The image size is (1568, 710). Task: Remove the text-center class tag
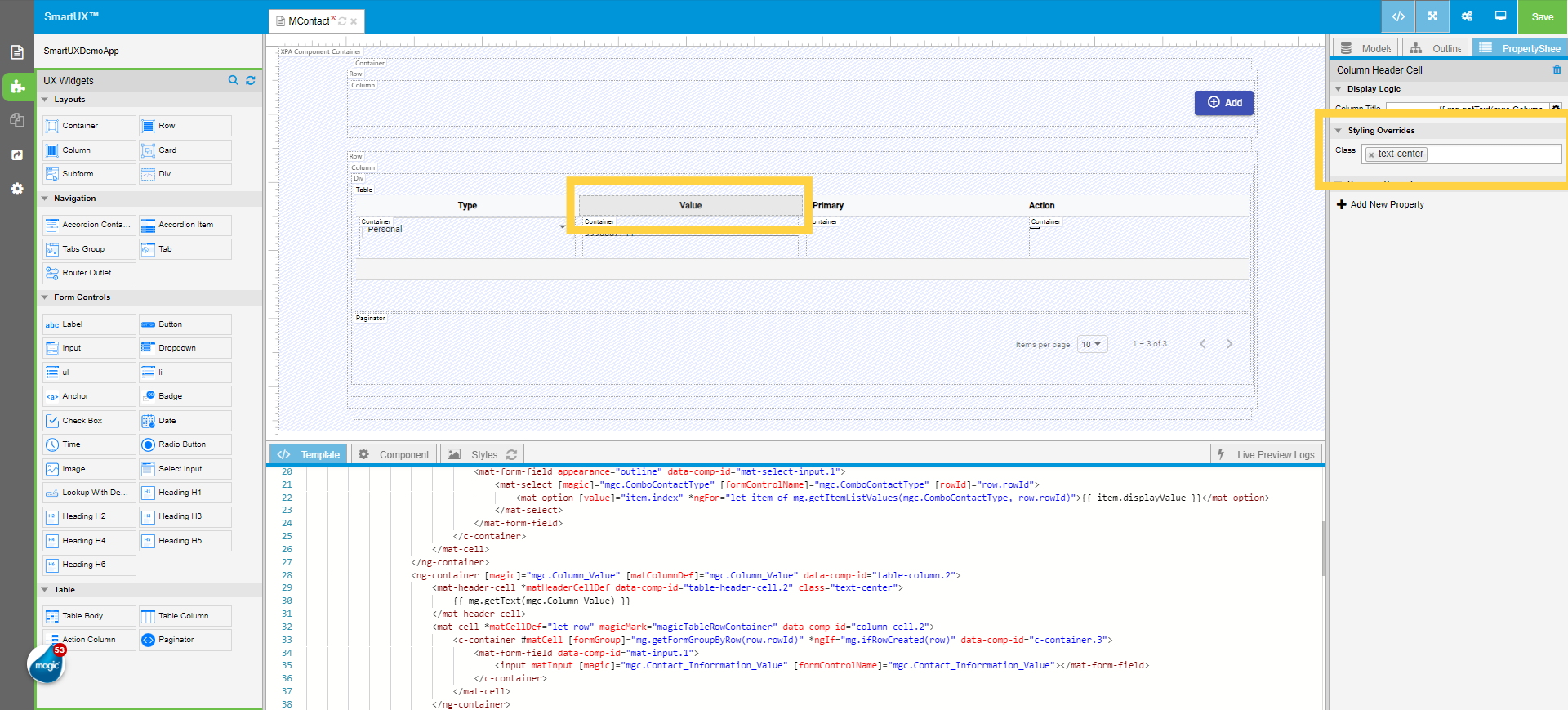pos(1371,154)
